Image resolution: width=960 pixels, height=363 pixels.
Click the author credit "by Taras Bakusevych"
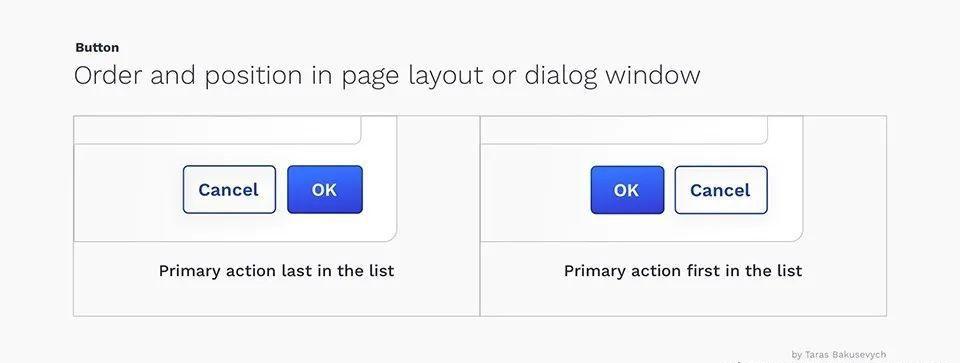click(x=838, y=354)
